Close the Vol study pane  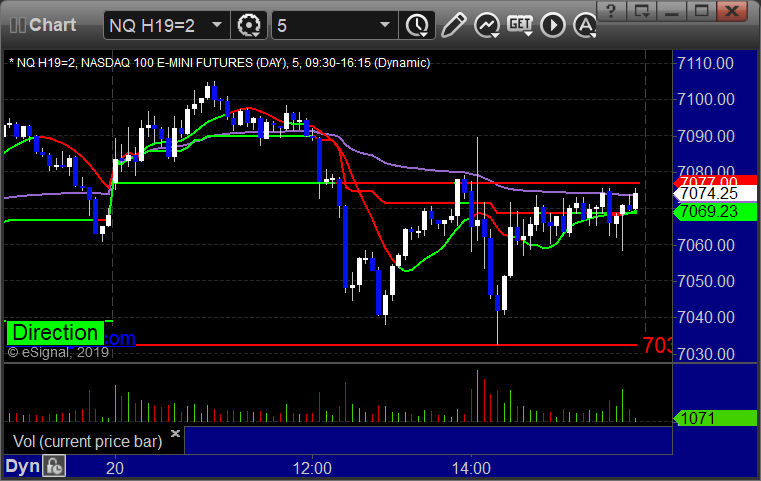[x=175, y=433]
